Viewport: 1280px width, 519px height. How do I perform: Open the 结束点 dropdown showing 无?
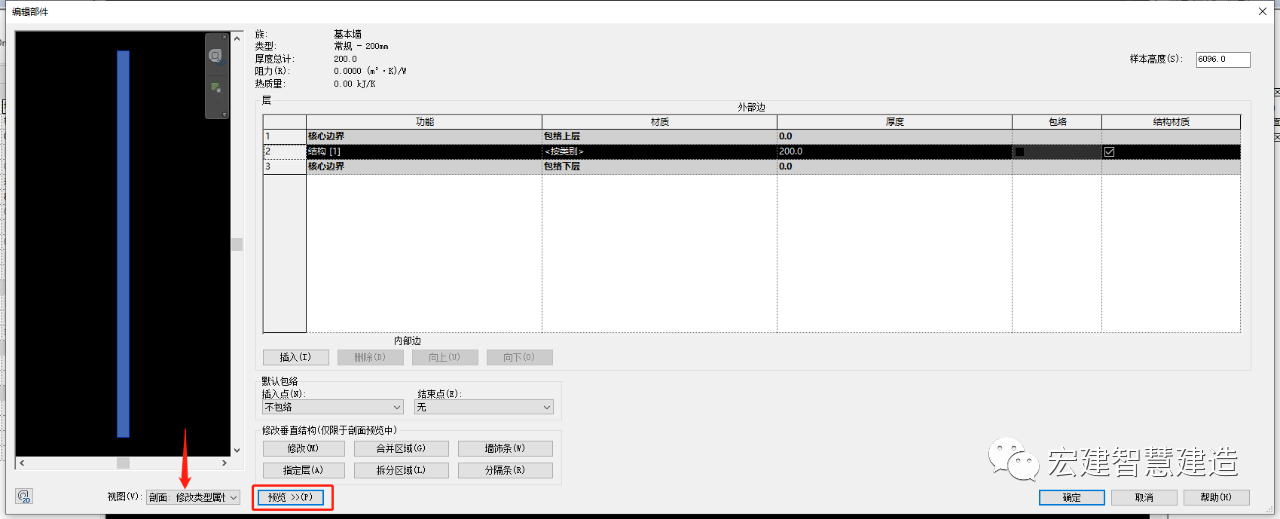point(484,407)
